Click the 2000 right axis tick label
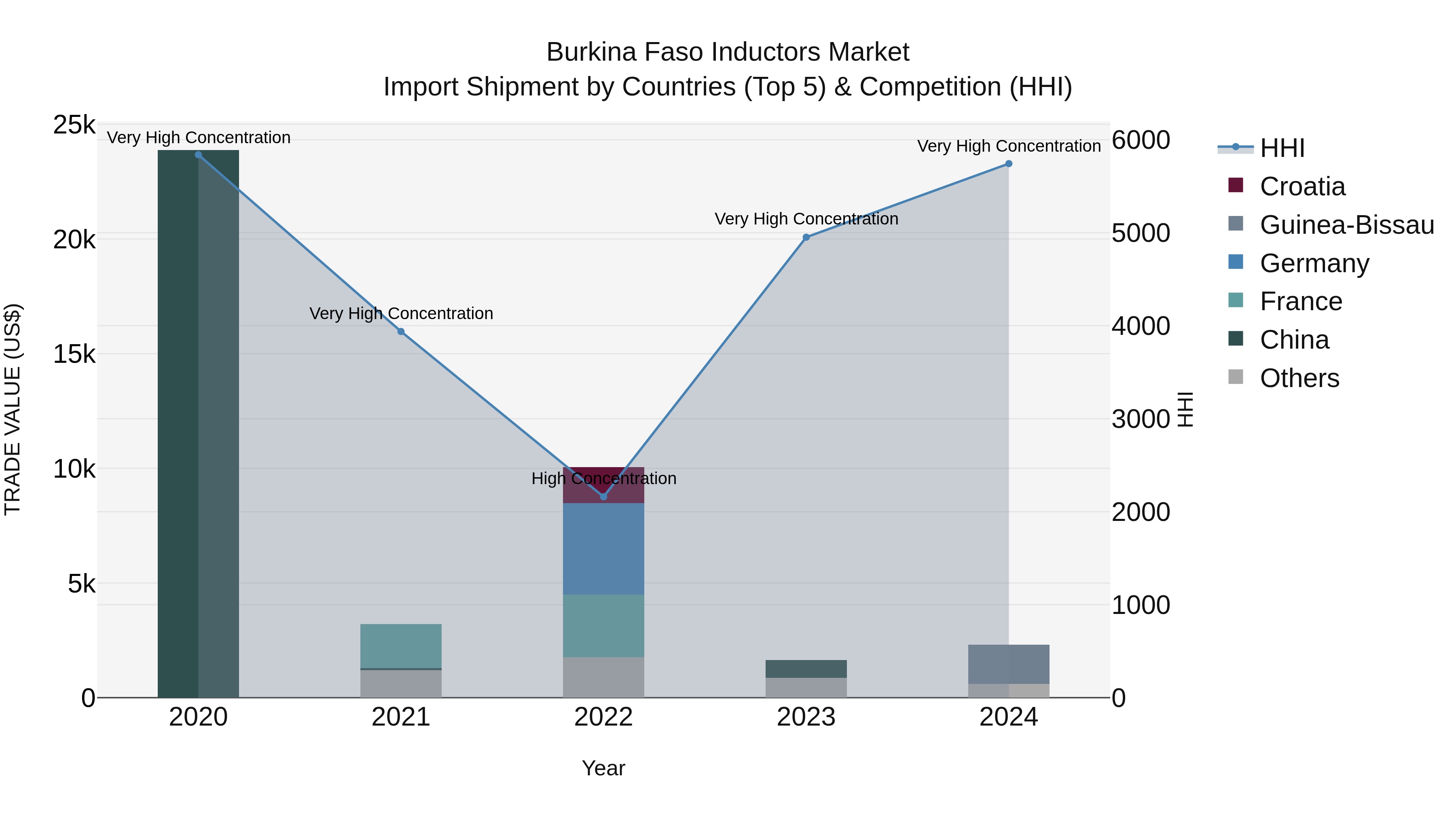 click(1141, 512)
